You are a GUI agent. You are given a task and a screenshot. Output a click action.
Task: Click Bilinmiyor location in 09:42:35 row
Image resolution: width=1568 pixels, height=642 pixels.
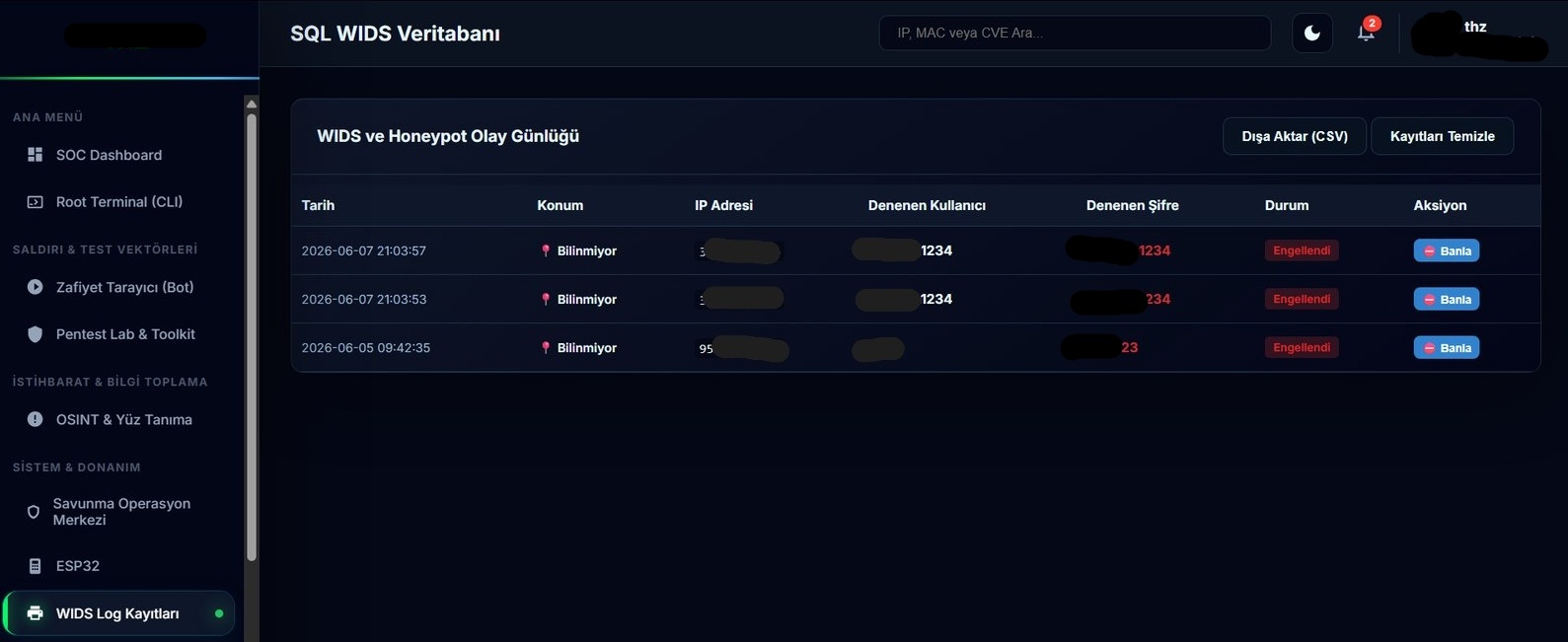click(587, 347)
